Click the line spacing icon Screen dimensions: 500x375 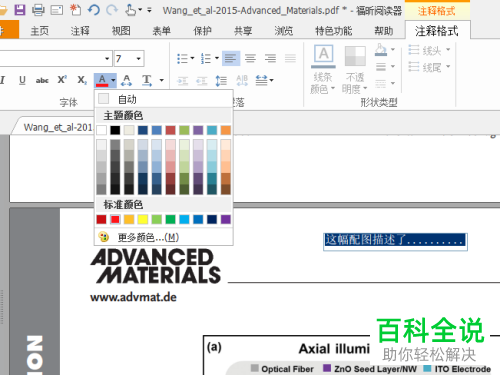(221, 80)
